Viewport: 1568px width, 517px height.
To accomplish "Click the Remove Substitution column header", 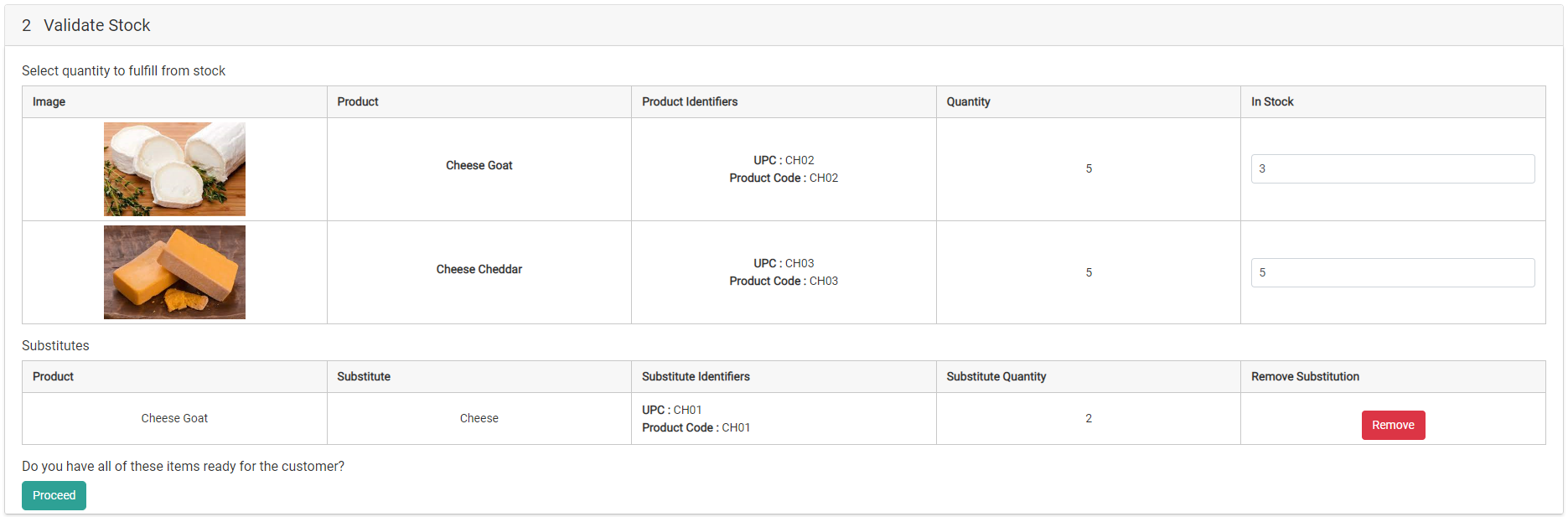I will pos(1304,376).
